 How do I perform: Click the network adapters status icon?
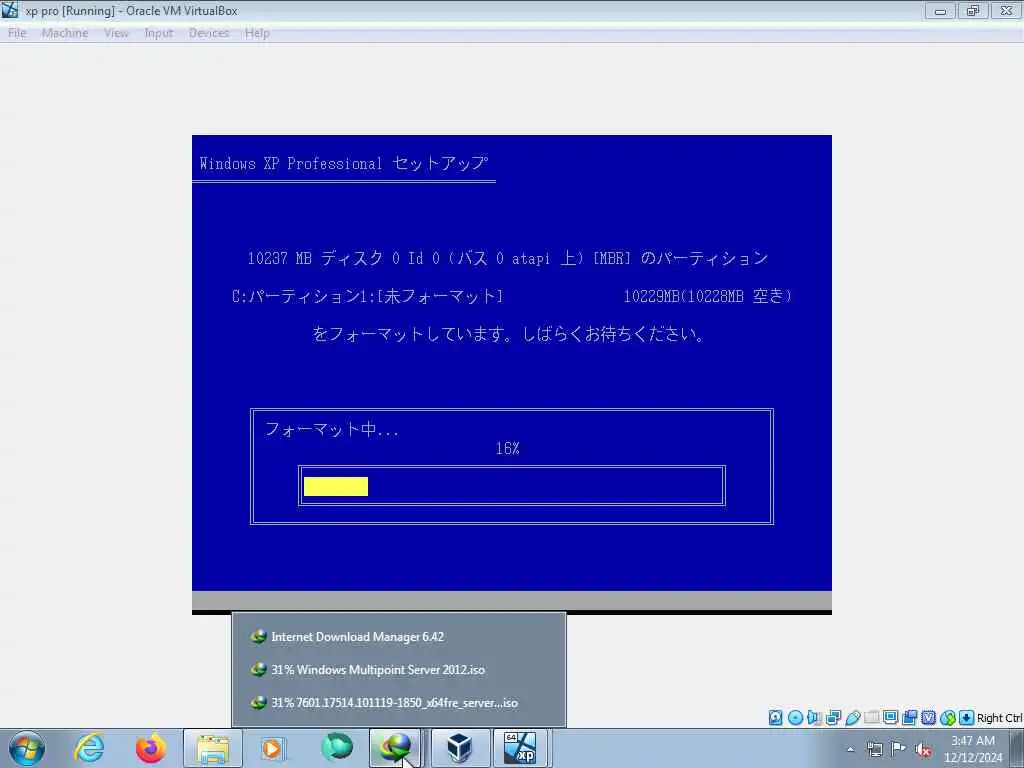click(x=833, y=718)
